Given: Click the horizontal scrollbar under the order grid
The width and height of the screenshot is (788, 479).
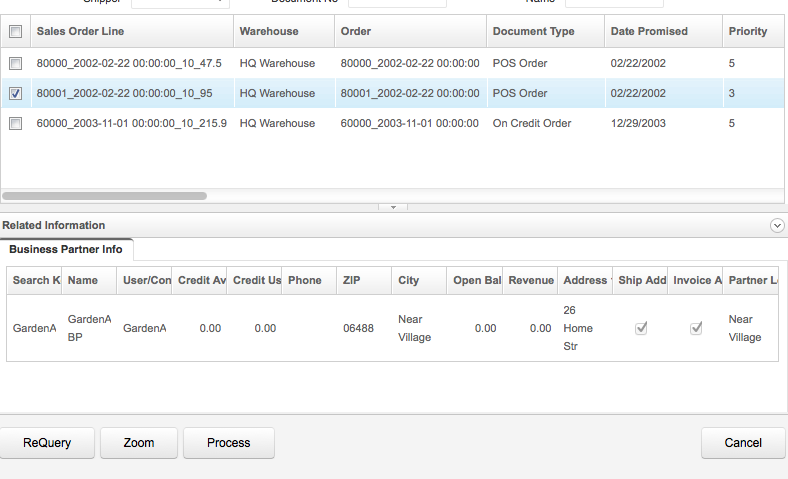Looking at the screenshot, I should 104,196.
